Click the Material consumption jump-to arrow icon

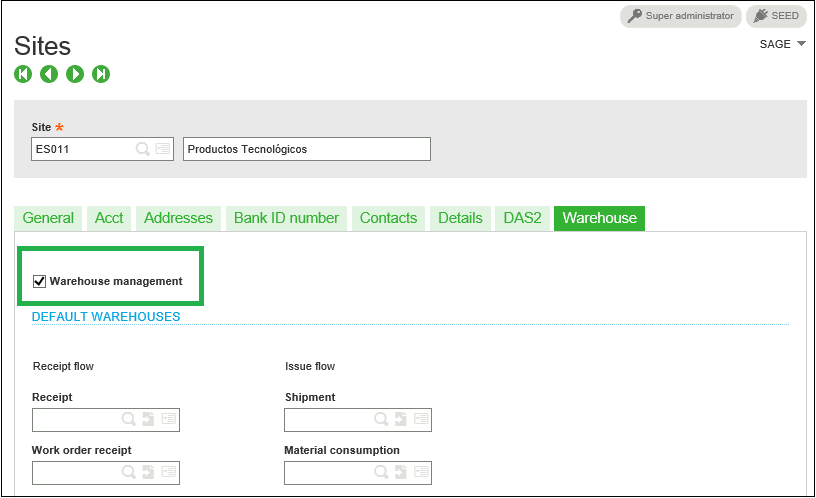click(401, 472)
